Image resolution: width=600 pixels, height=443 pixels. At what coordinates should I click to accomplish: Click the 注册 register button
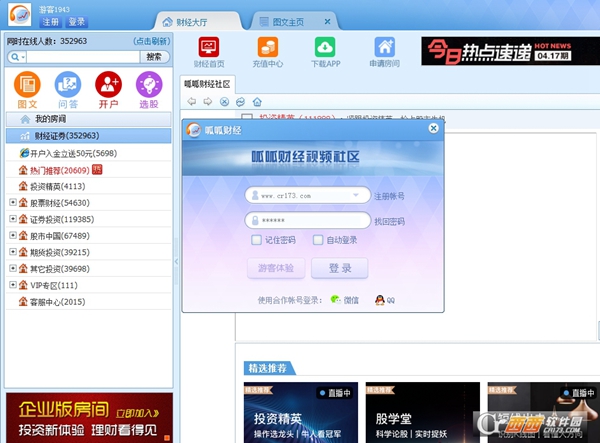pyautogui.click(x=51, y=22)
